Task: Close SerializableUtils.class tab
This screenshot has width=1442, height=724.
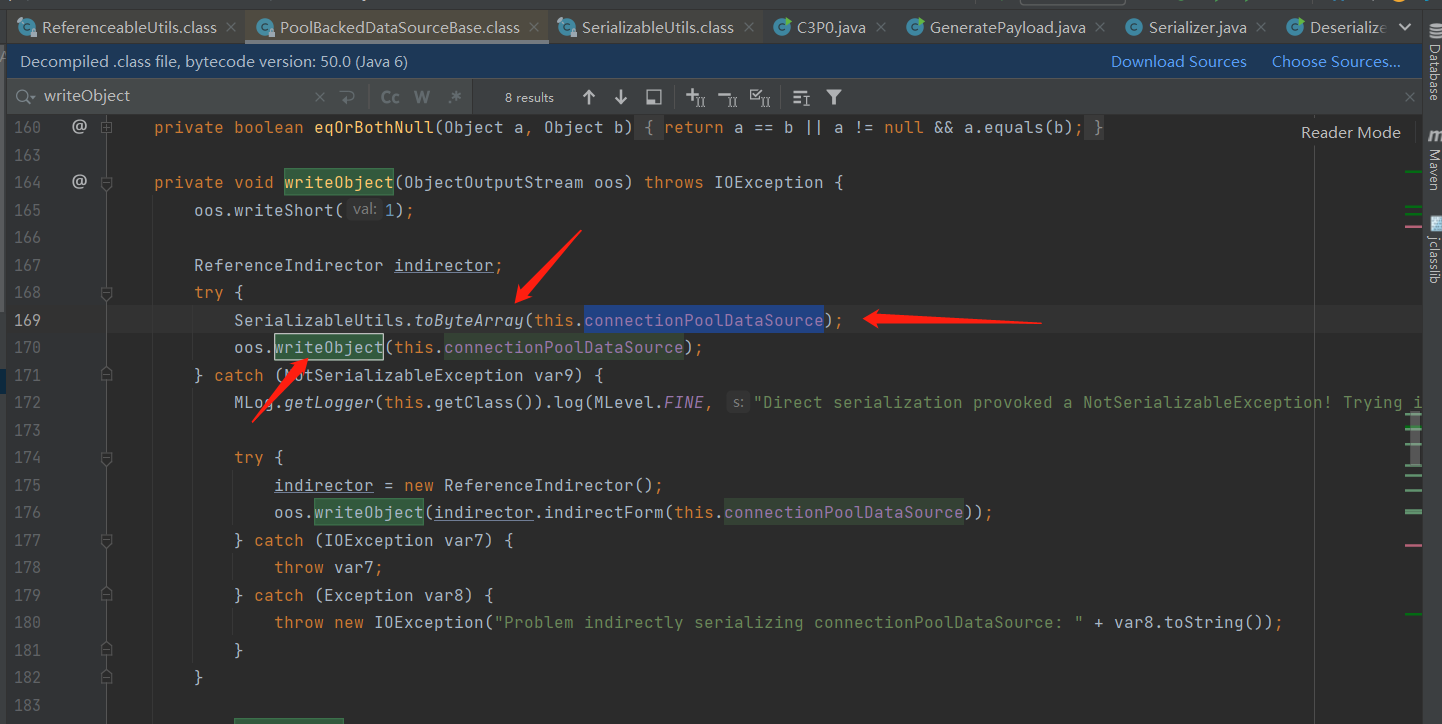Action: (x=748, y=27)
